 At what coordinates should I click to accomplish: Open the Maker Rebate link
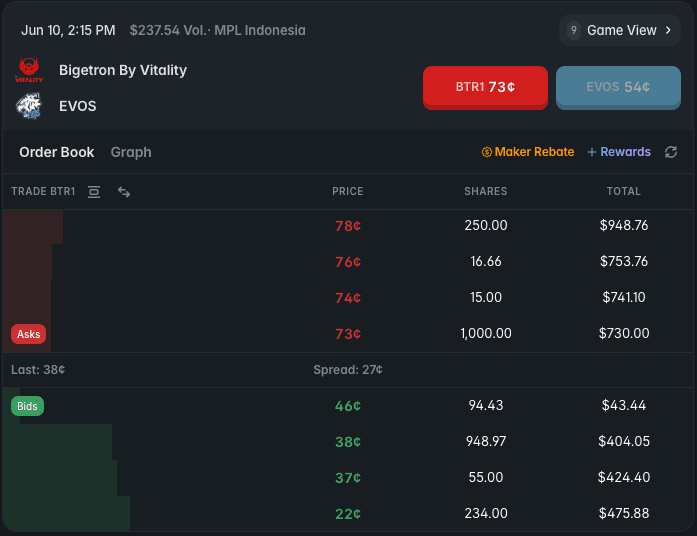click(528, 152)
